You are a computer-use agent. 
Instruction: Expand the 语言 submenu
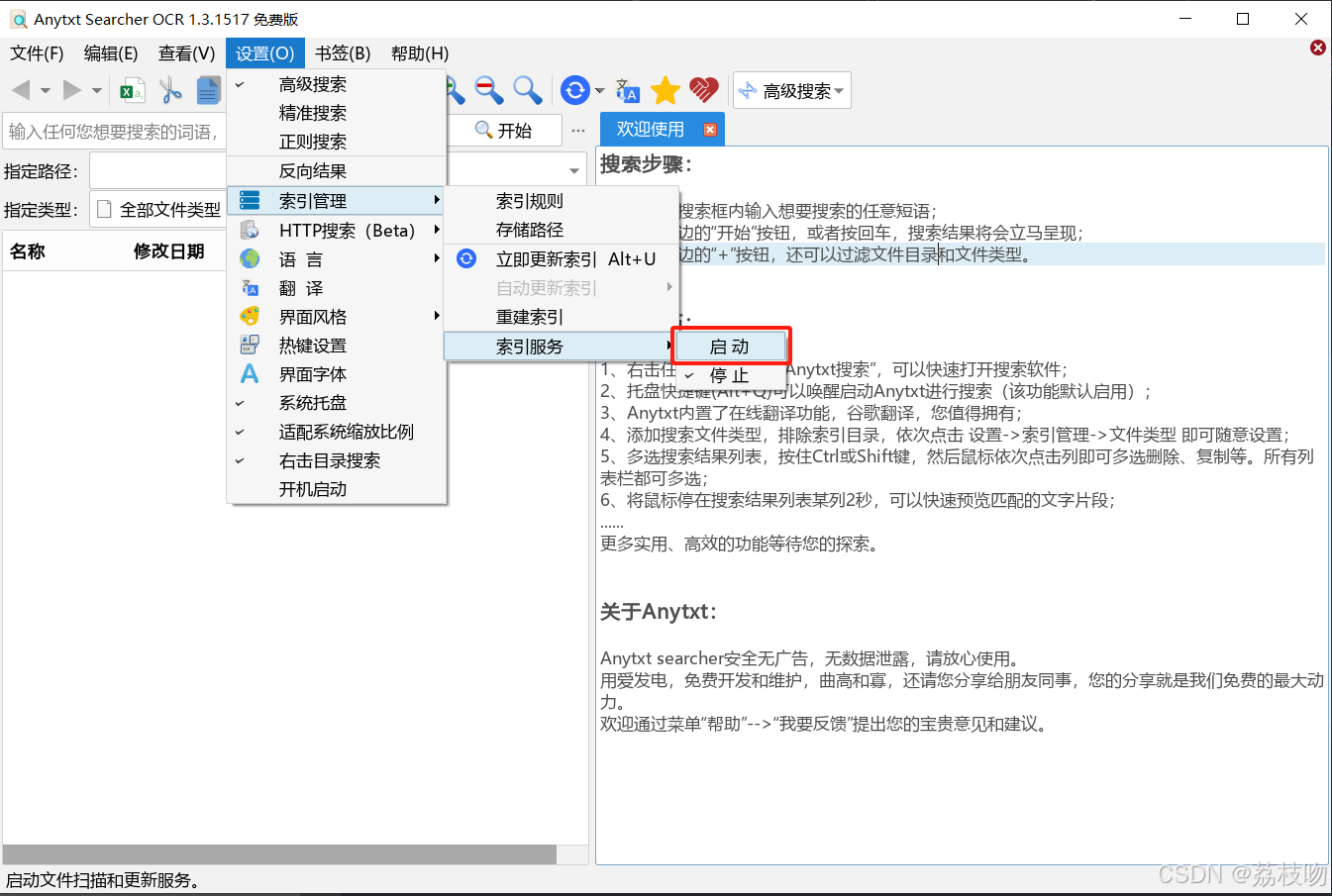[337, 258]
